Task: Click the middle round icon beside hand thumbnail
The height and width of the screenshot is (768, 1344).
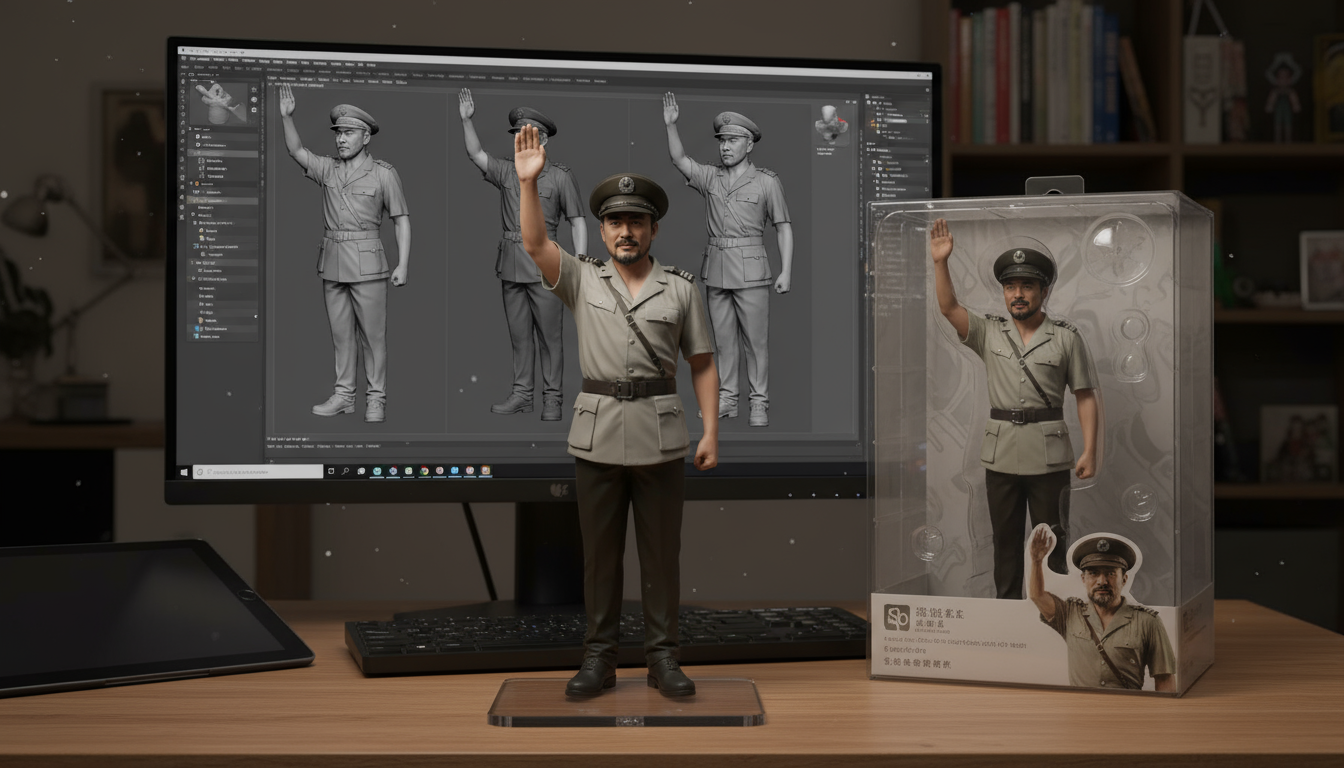Action: coord(254,102)
